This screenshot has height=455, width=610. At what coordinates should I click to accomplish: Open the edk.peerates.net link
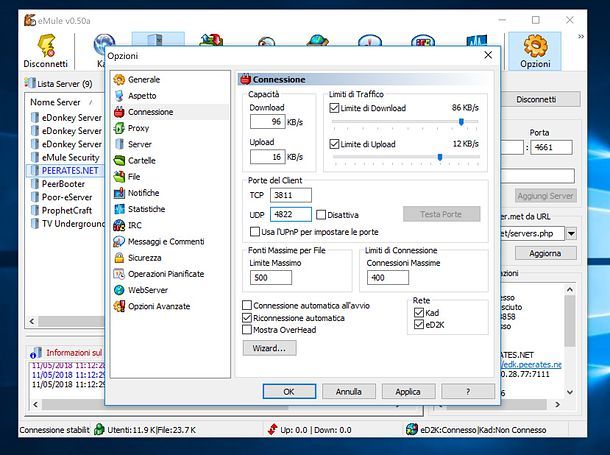pyautogui.click(x=531, y=365)
